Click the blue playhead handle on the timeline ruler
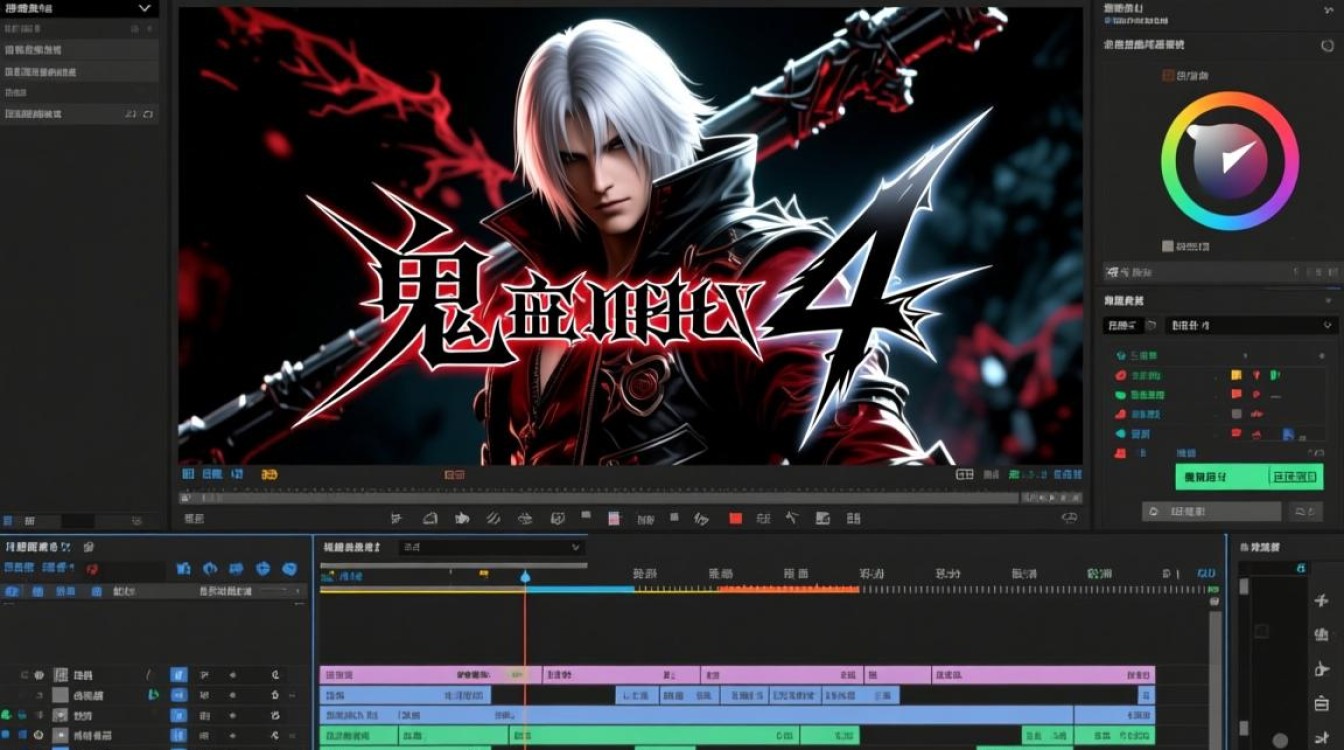Image resolution: width=1344 pixels, height=750 pixels. pos(525,577)
